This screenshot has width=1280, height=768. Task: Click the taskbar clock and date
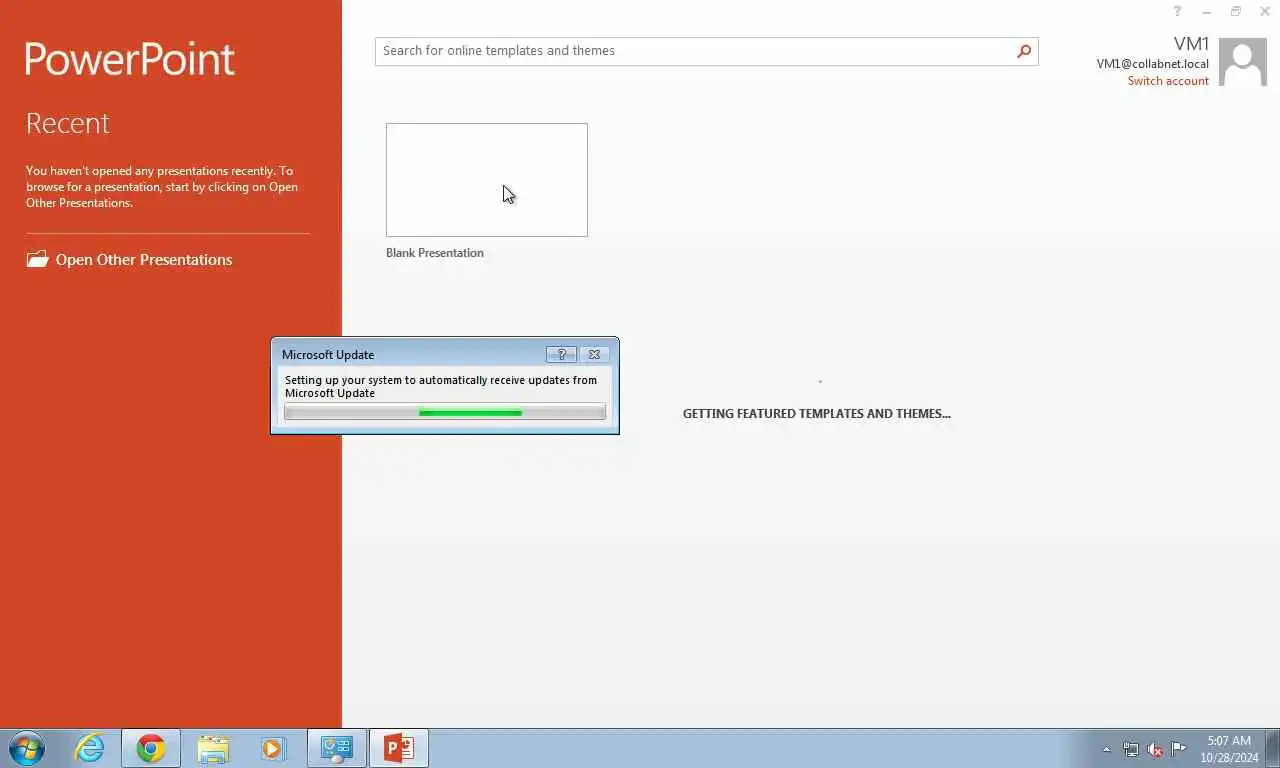tap(1228, 749)
